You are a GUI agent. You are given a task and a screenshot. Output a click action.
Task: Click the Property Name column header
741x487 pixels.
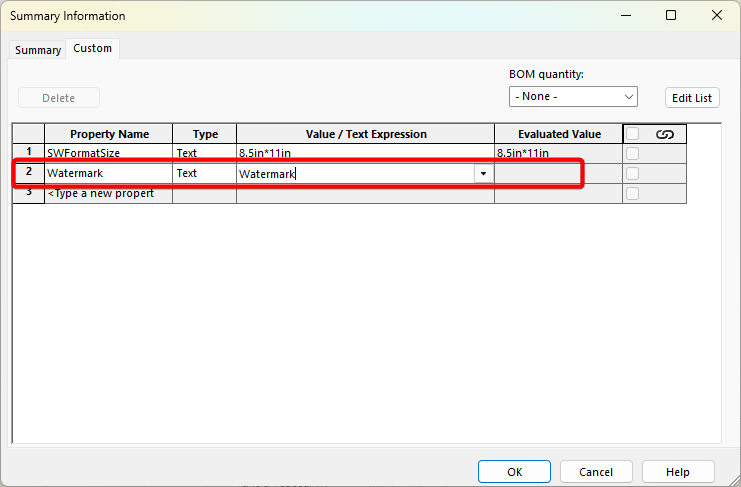pos(109,134)
